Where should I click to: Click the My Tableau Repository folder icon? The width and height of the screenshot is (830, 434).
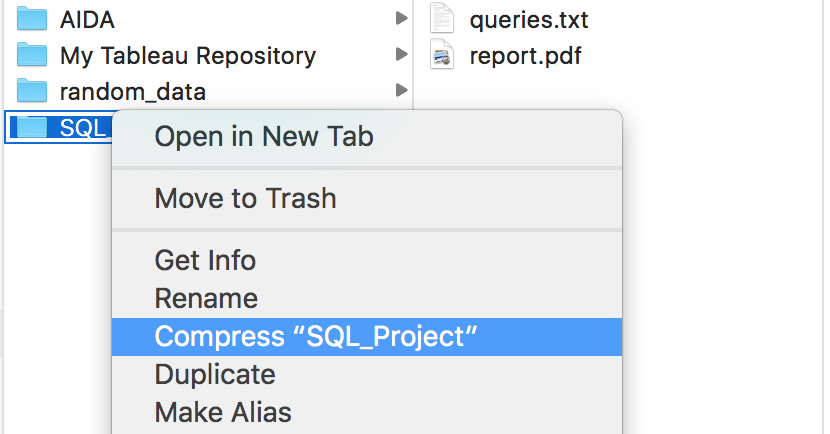click(33, 55)
